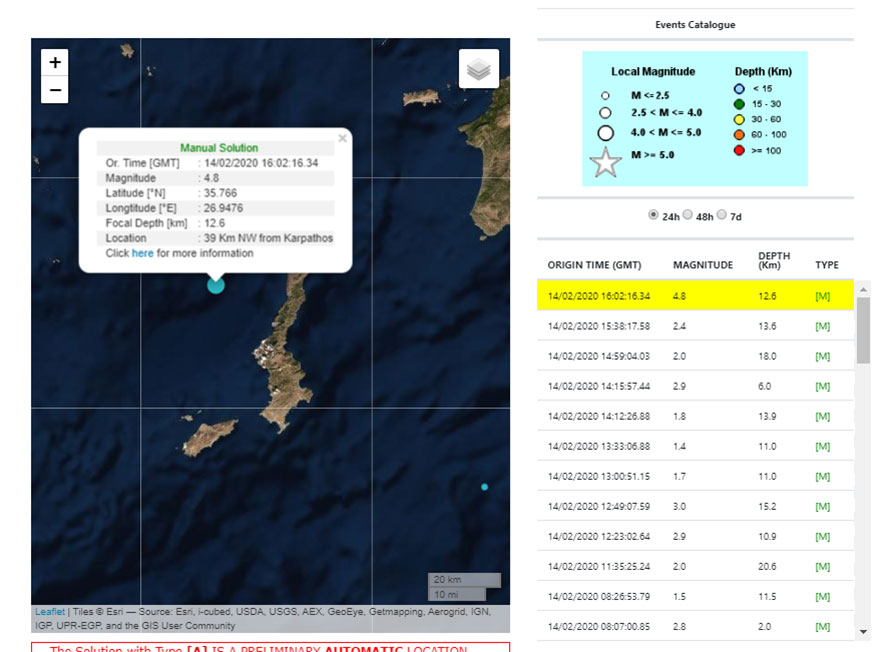880x652 pixels.
Task: Select the 24h radio button
Action: pyautogui.click(x=654, y=215)
